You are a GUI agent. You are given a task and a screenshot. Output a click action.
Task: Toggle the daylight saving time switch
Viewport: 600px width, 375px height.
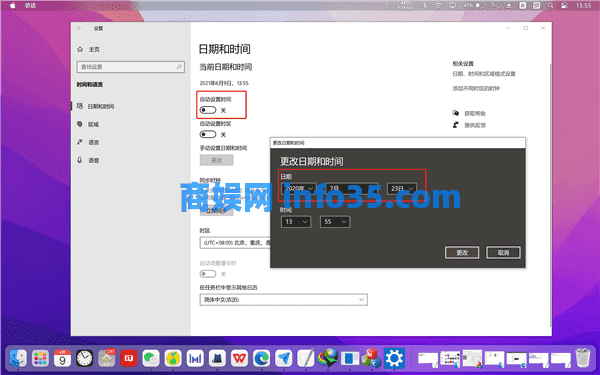click(208, 274)
